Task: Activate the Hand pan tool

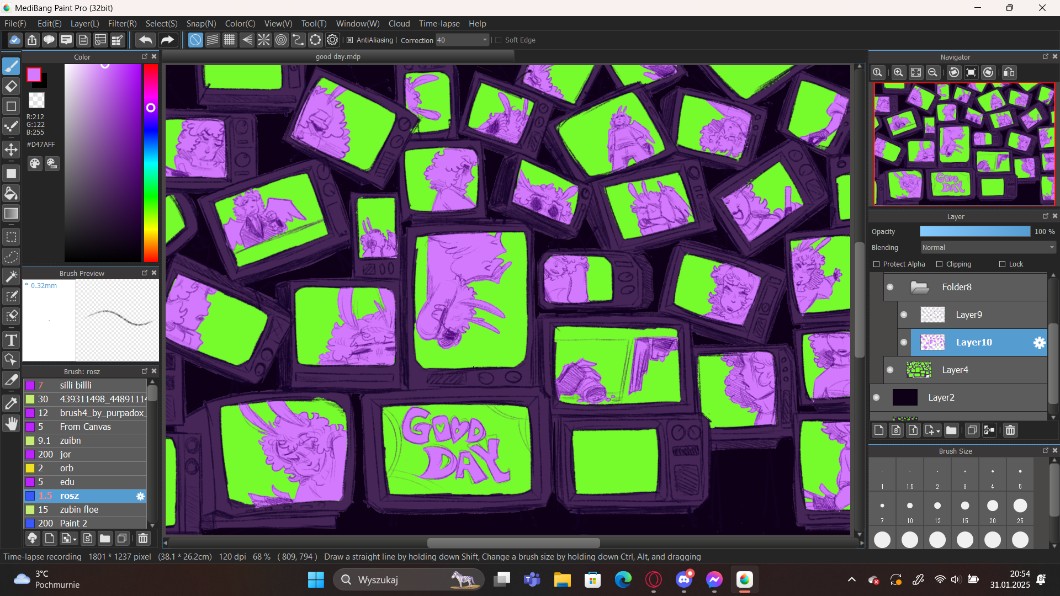Action: click(x=12, y=424)
